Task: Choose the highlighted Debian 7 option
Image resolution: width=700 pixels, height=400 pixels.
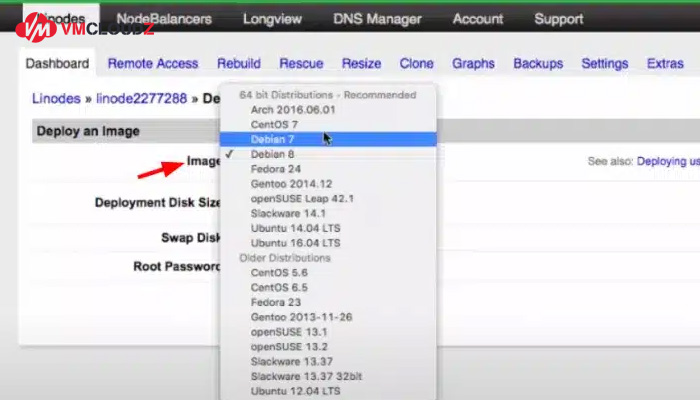Action: point(328,139)
